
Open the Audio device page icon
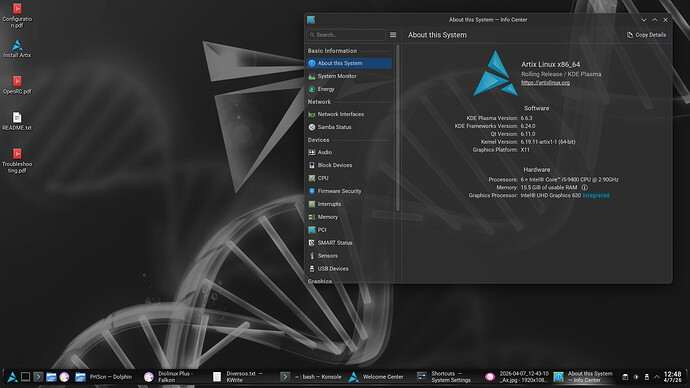(x=312, y=152)
